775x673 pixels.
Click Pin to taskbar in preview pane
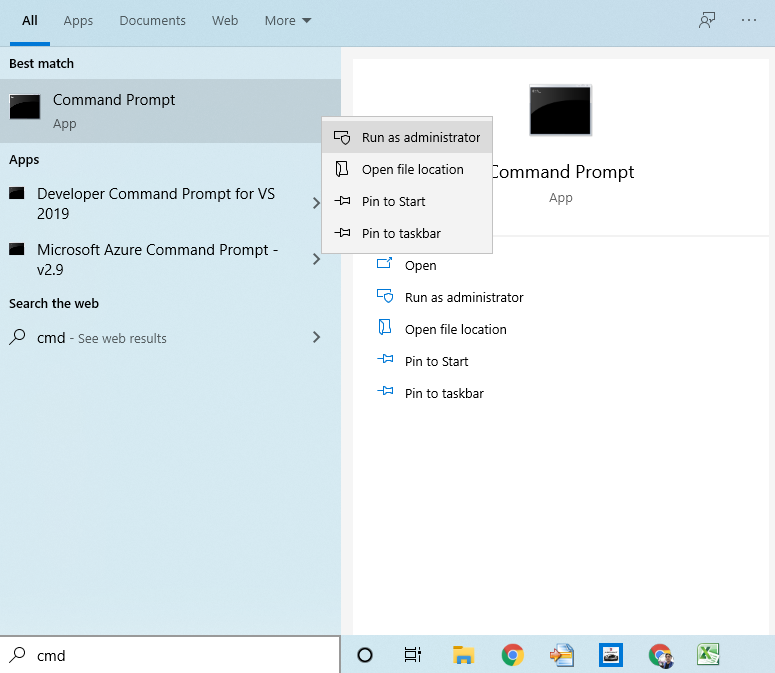pos(444,394)
